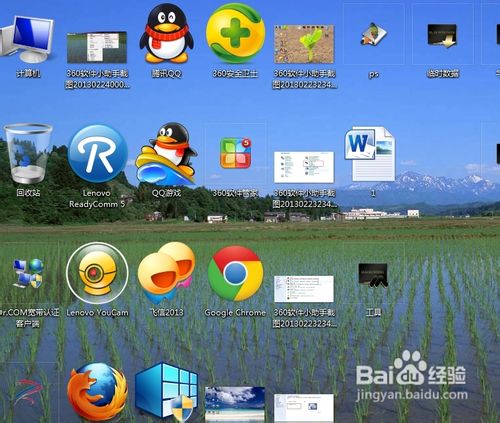Open the 回收站 recycle bin
The height and width of the screenshot is (423, 500).
tap(28, 153)
